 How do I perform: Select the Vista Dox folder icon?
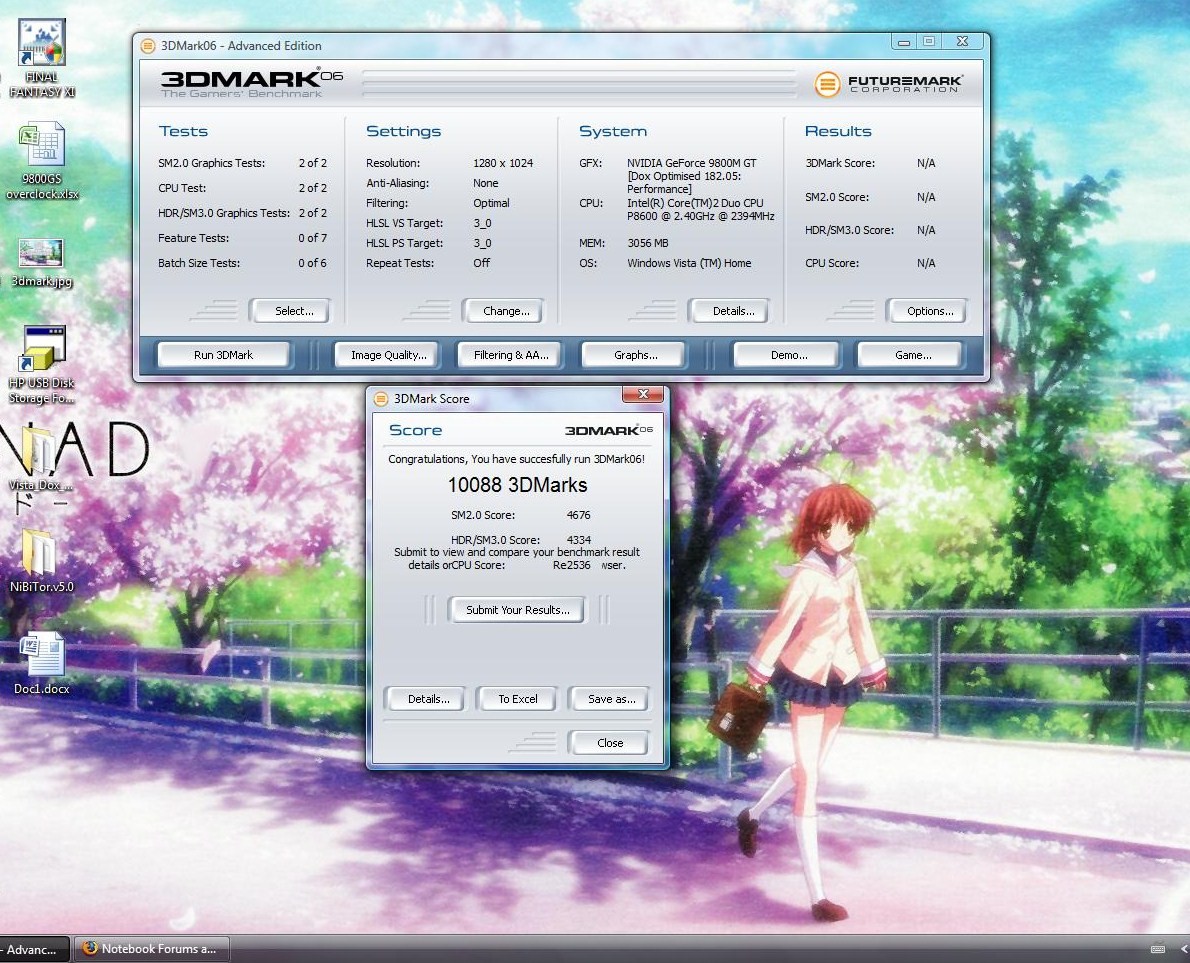[x=41, y=458]
